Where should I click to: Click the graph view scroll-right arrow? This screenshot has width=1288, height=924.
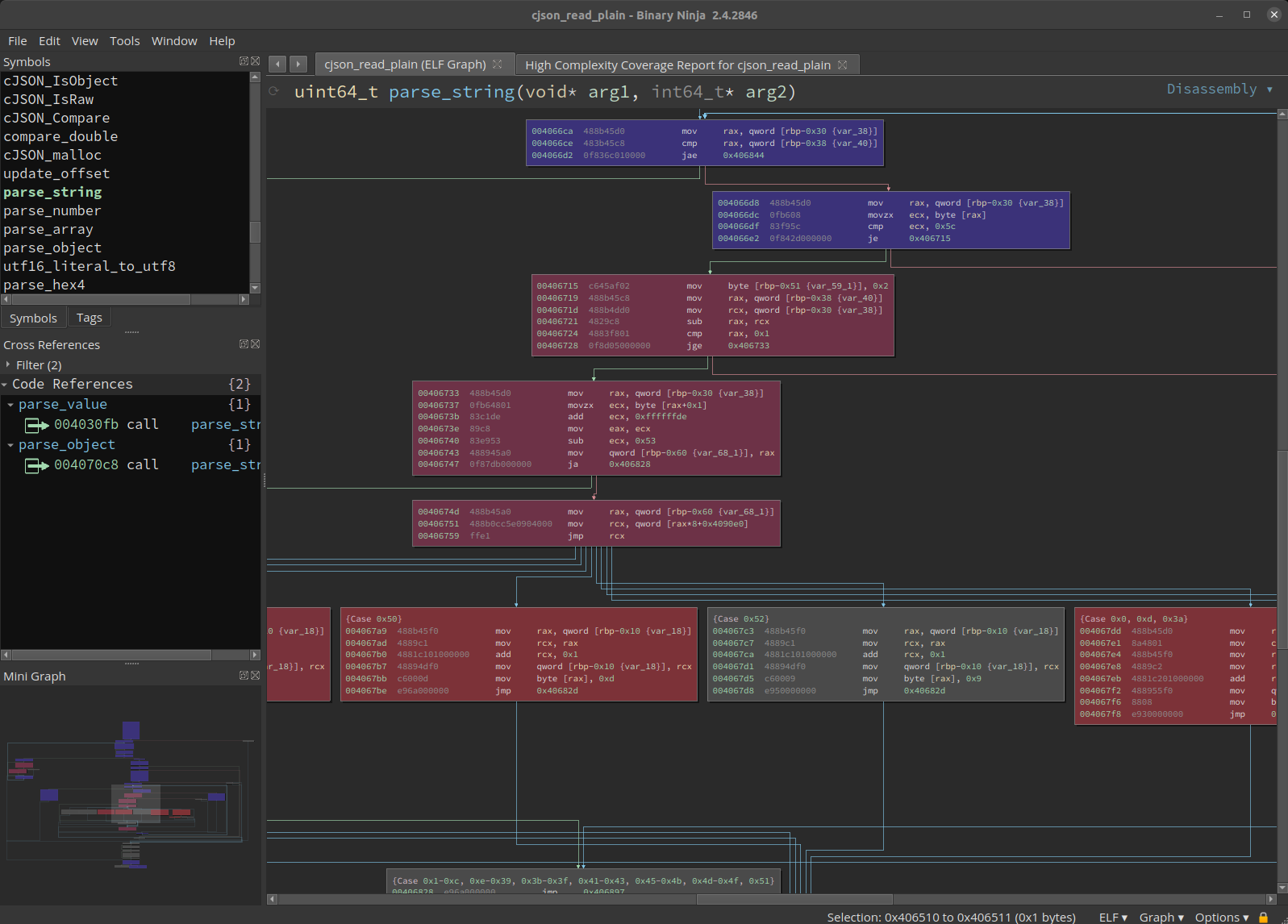[1271, 899]
